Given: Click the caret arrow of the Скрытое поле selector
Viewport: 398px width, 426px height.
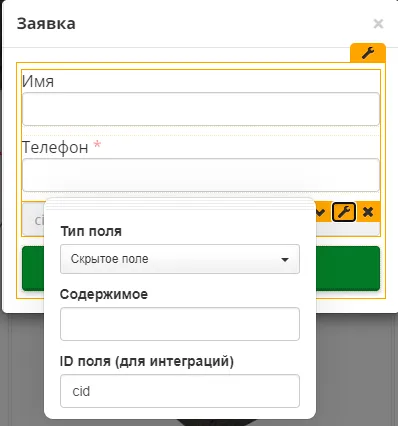Looking at the screenshot, I should [x=285, y=260].
